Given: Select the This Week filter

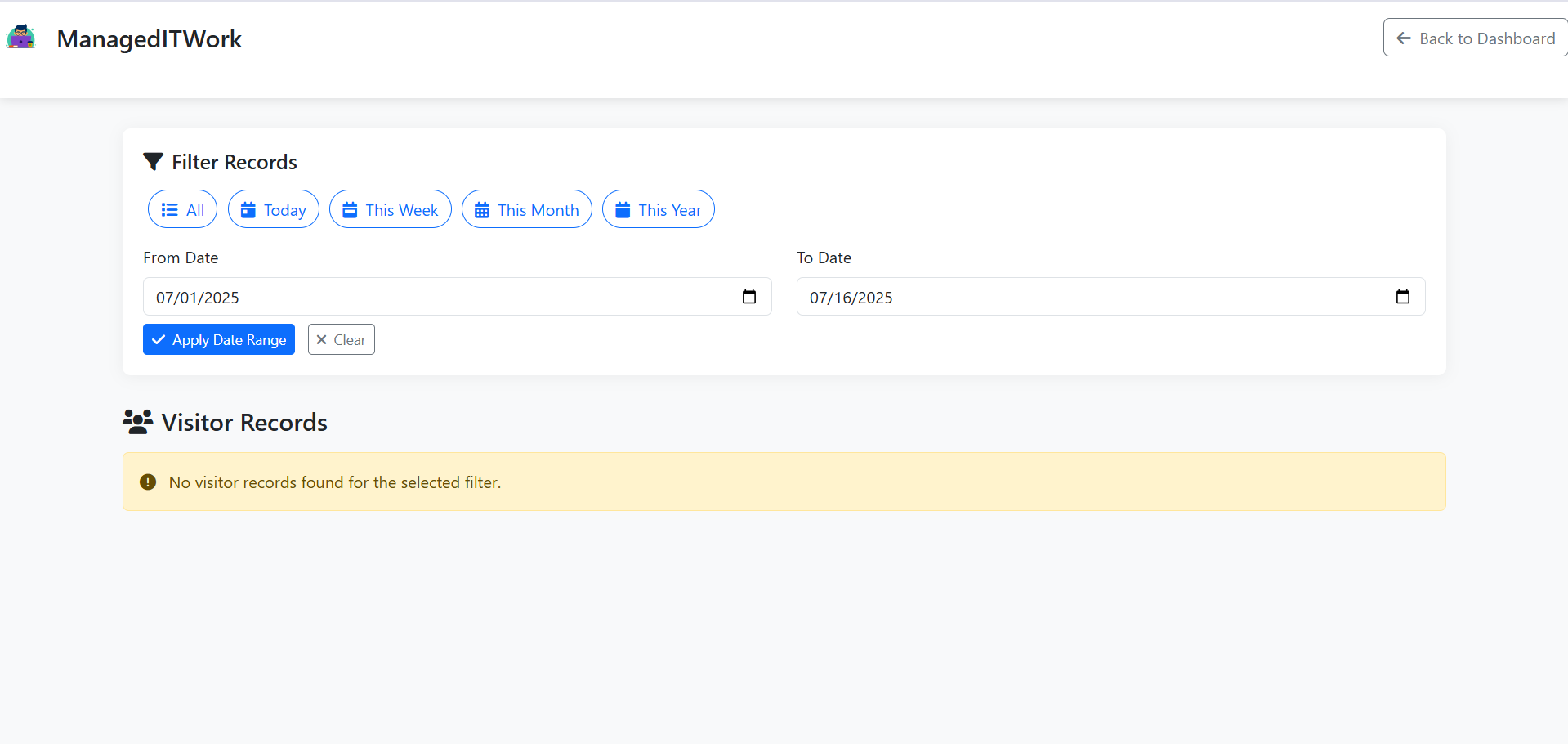Looking at the screenshot, I should coord(390,209).
